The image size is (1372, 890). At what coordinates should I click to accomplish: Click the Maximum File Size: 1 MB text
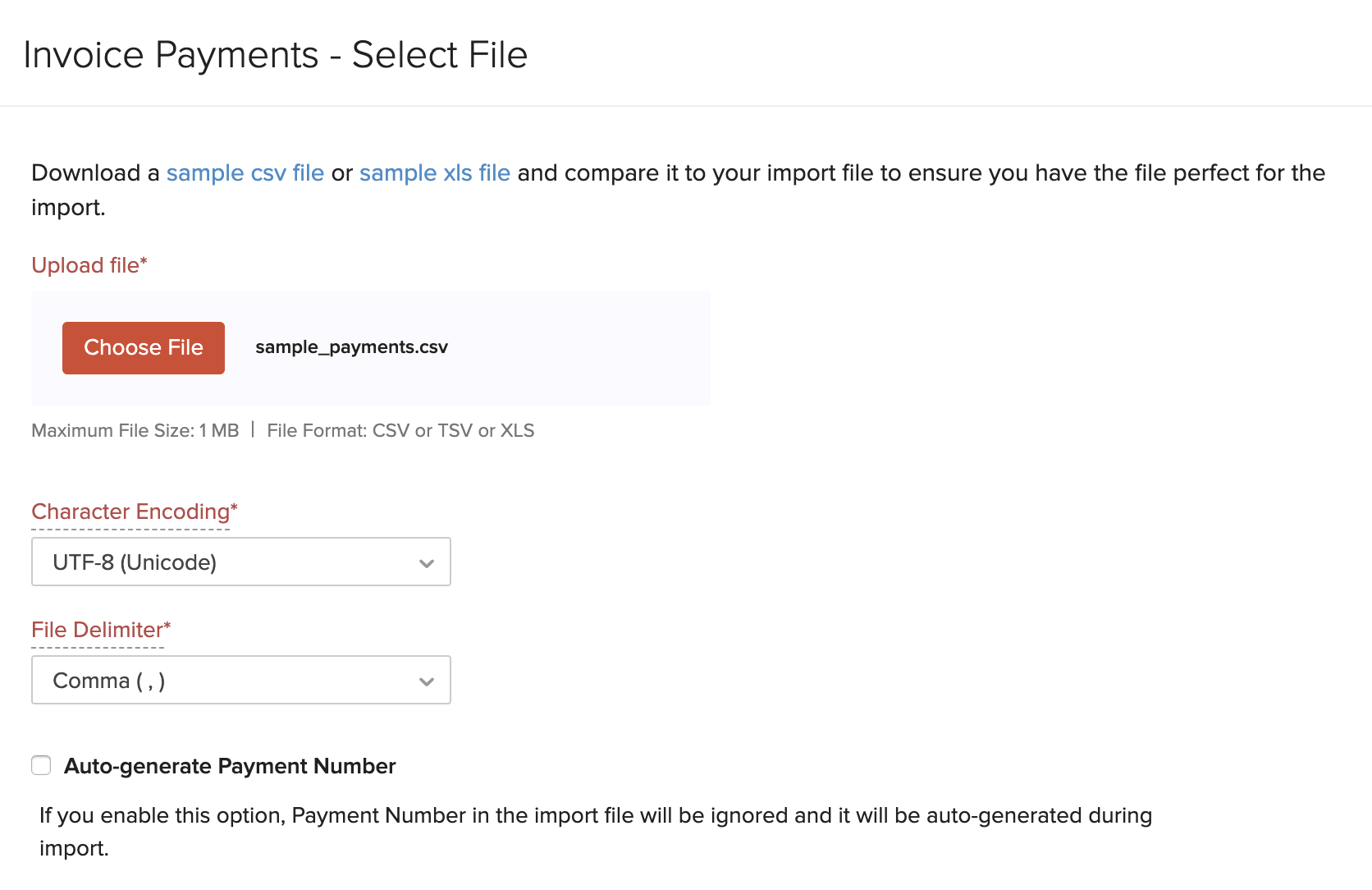[135, 431]
